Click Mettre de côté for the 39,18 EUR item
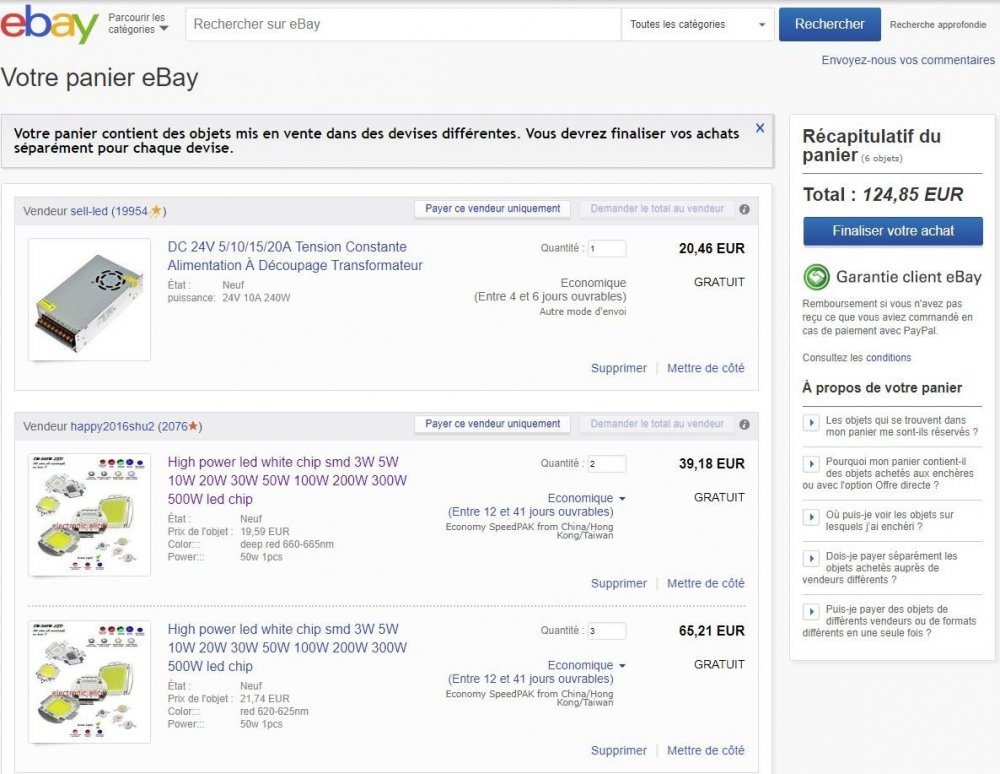 click(x=705, y=583)
